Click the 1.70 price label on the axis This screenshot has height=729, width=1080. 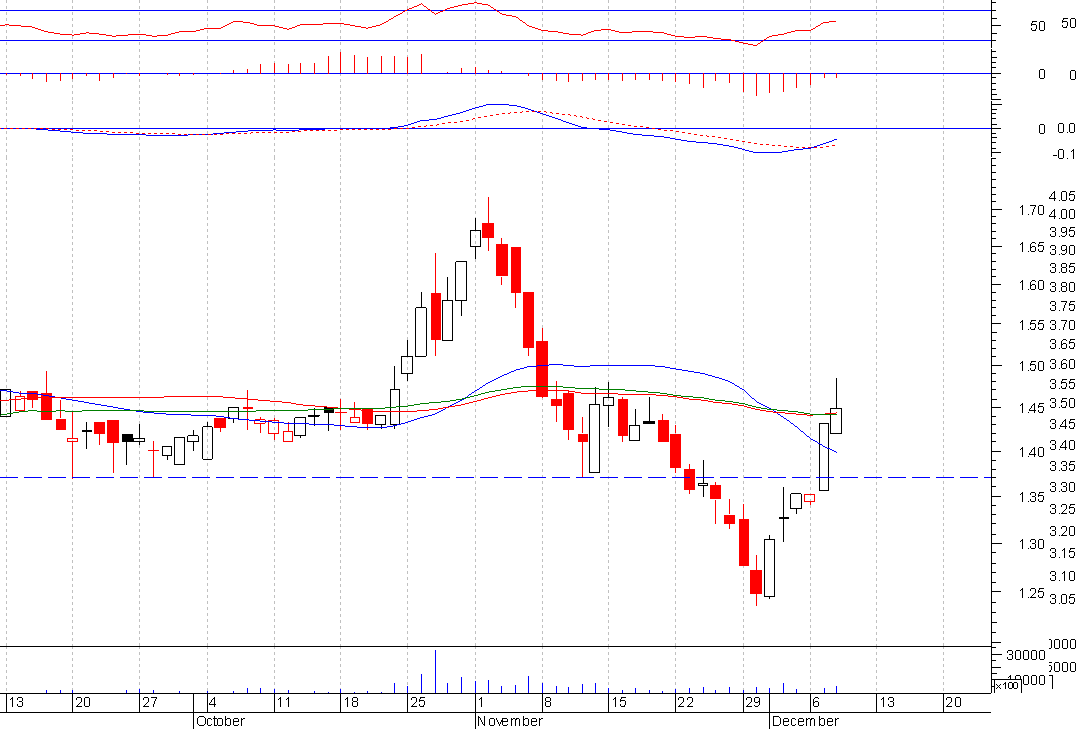tap(1032, 210)
